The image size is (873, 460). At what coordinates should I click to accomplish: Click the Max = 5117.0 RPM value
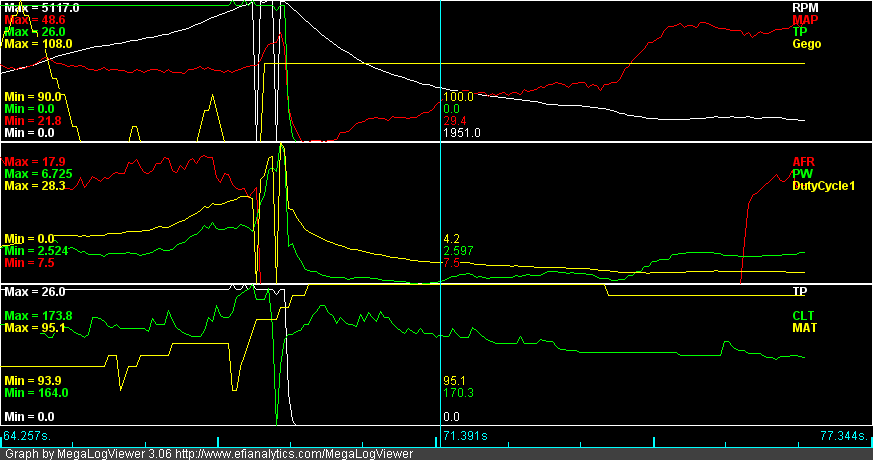tap(42, 8)
